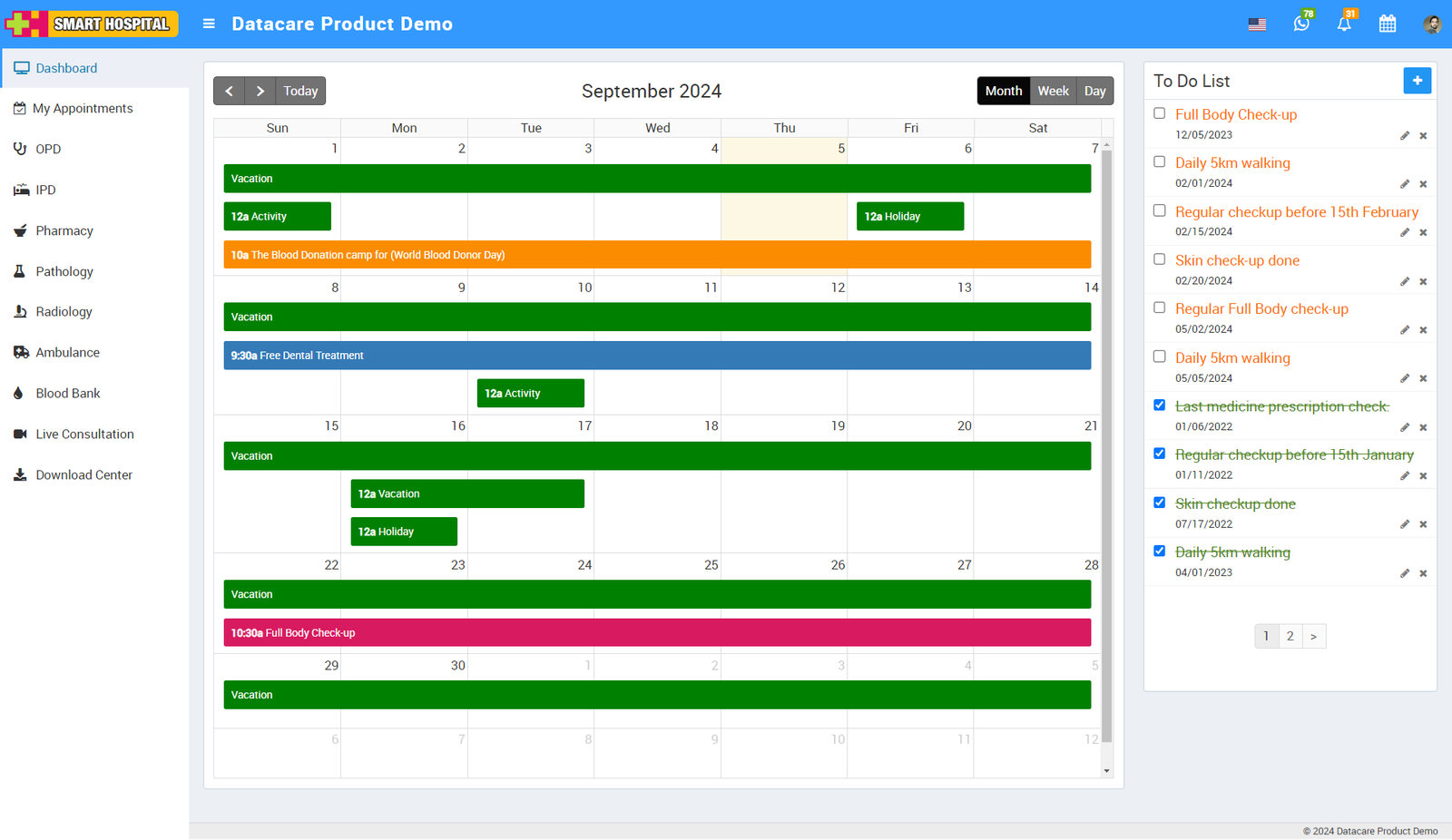Go to previous month with left chevron
1452x840 pixels.
[230, 91]
